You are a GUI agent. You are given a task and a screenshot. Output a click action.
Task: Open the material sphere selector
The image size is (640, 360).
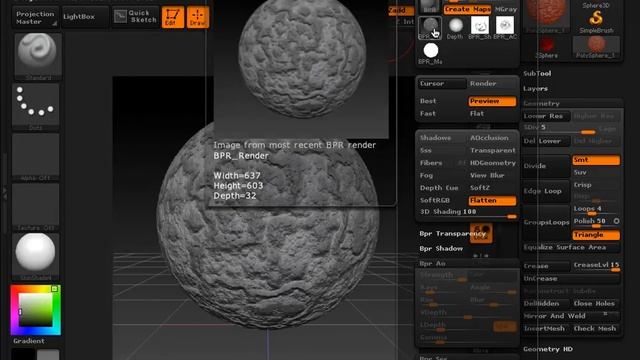36,257
